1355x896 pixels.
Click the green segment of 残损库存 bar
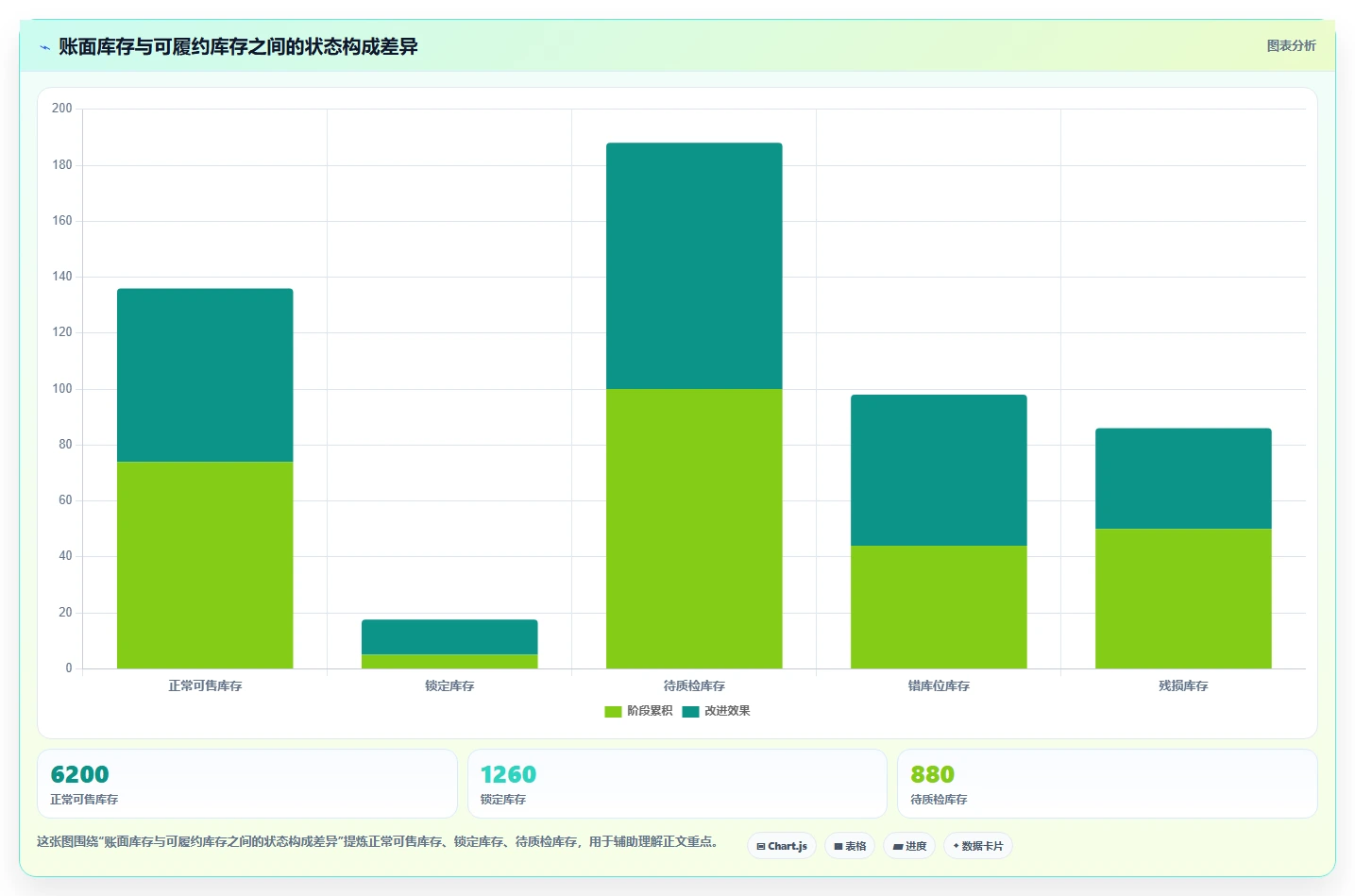[x=1183, y=599]
